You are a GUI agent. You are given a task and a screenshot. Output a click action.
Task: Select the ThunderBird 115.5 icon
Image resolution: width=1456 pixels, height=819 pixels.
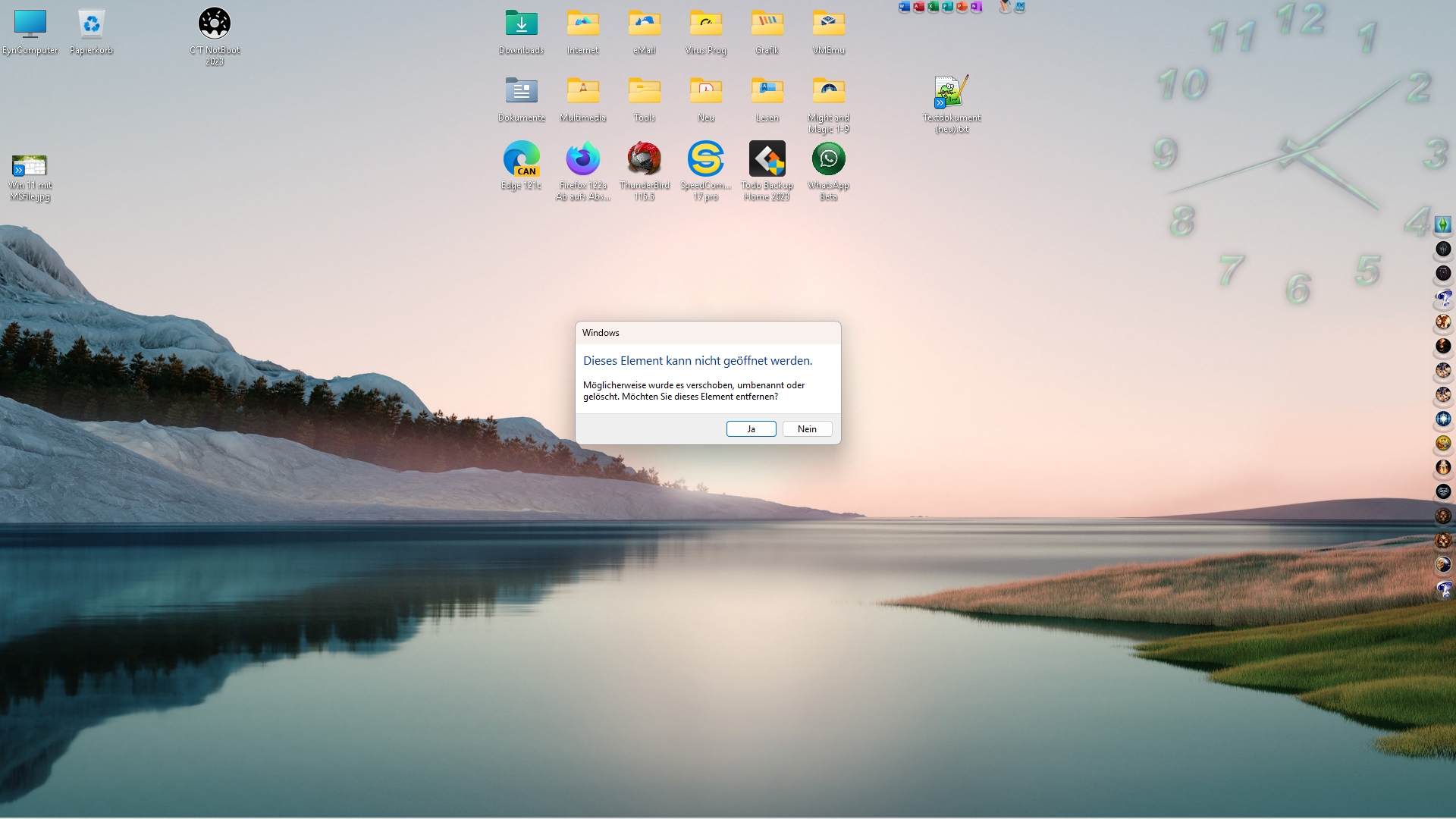[644, 159]
